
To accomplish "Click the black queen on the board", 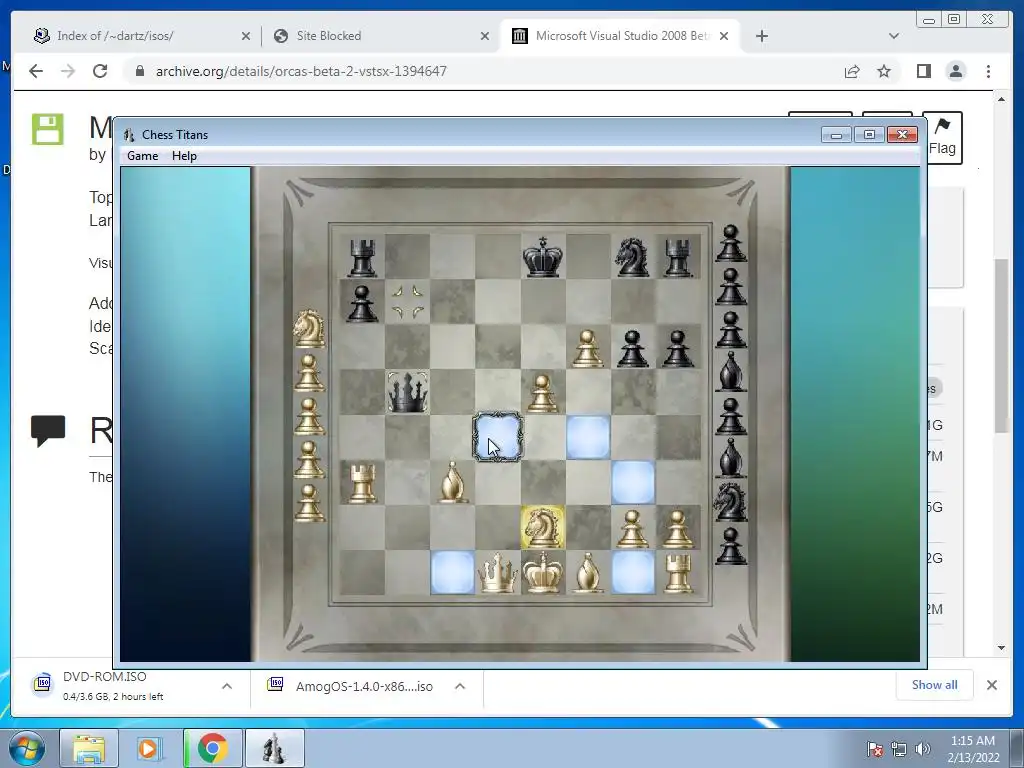I will pos(408,392).
